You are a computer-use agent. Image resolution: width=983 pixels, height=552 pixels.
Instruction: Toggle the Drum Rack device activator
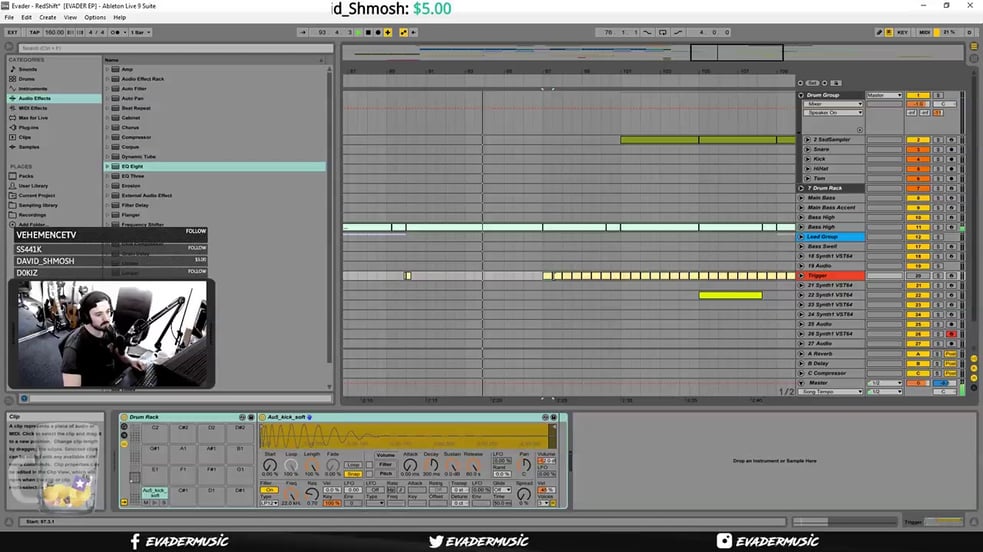click(x=124, y=417)
